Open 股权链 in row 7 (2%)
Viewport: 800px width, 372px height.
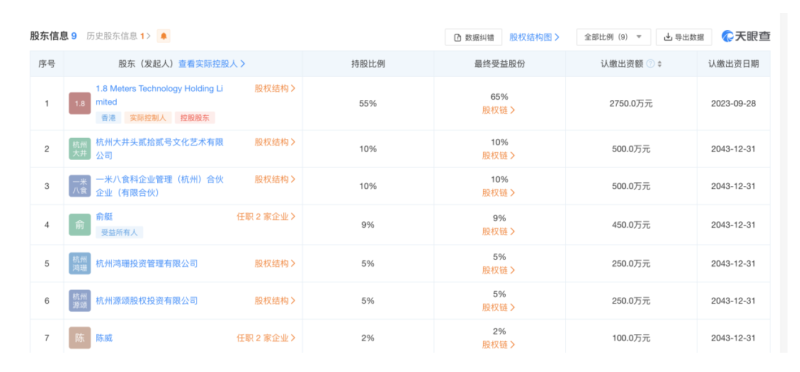[498, 345]
